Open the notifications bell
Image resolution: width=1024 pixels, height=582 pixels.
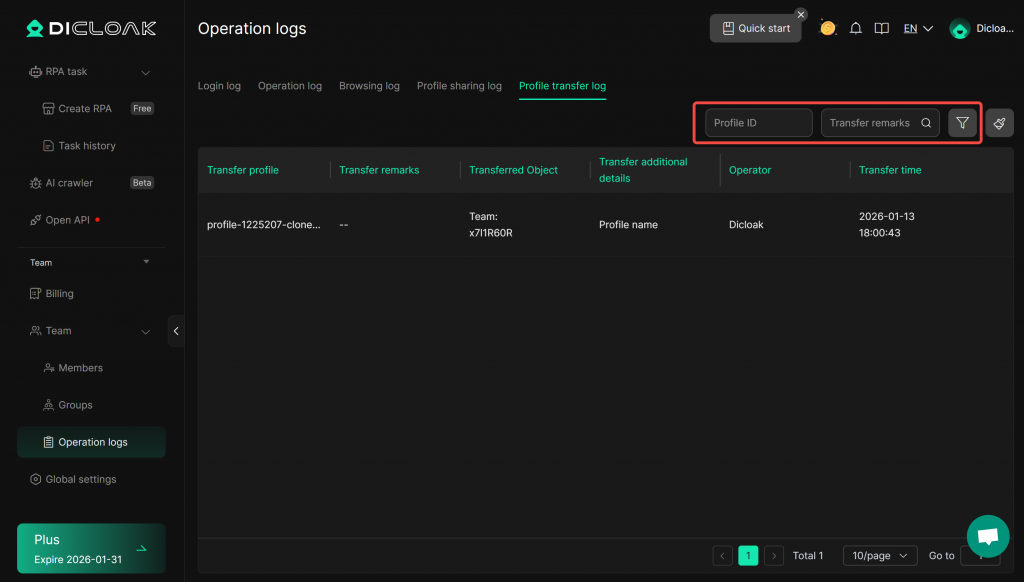click(x=855, y=29)
